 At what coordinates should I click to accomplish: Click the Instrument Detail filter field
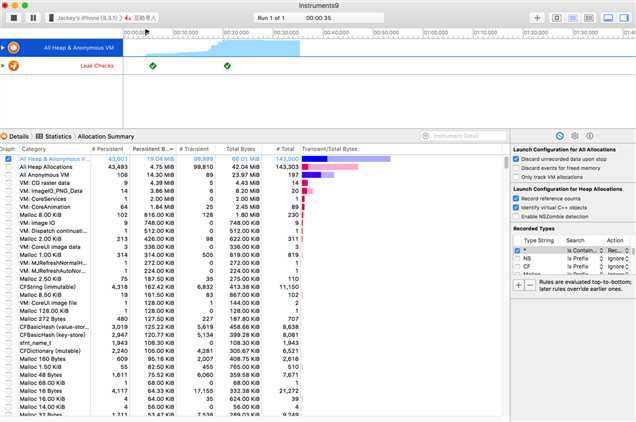463,136
